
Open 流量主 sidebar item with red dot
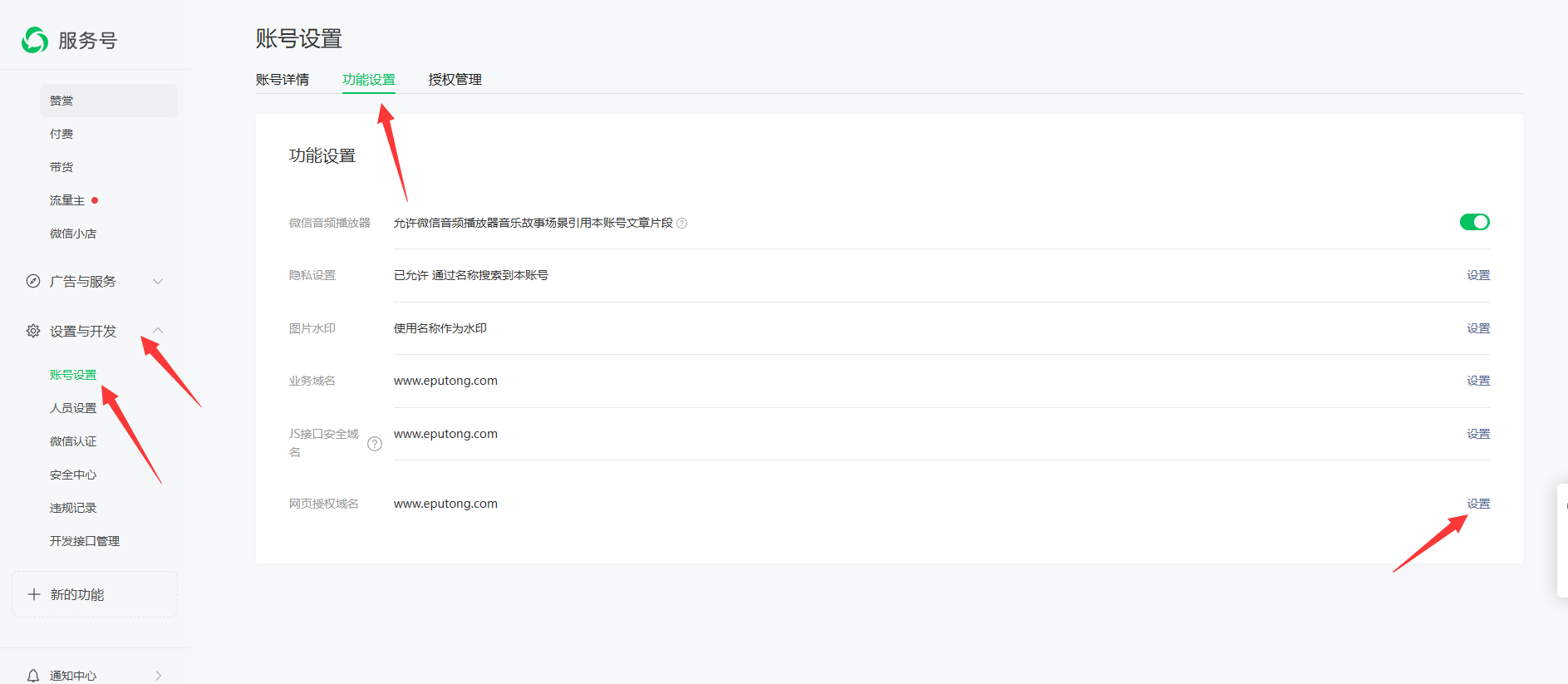point(67,200)
